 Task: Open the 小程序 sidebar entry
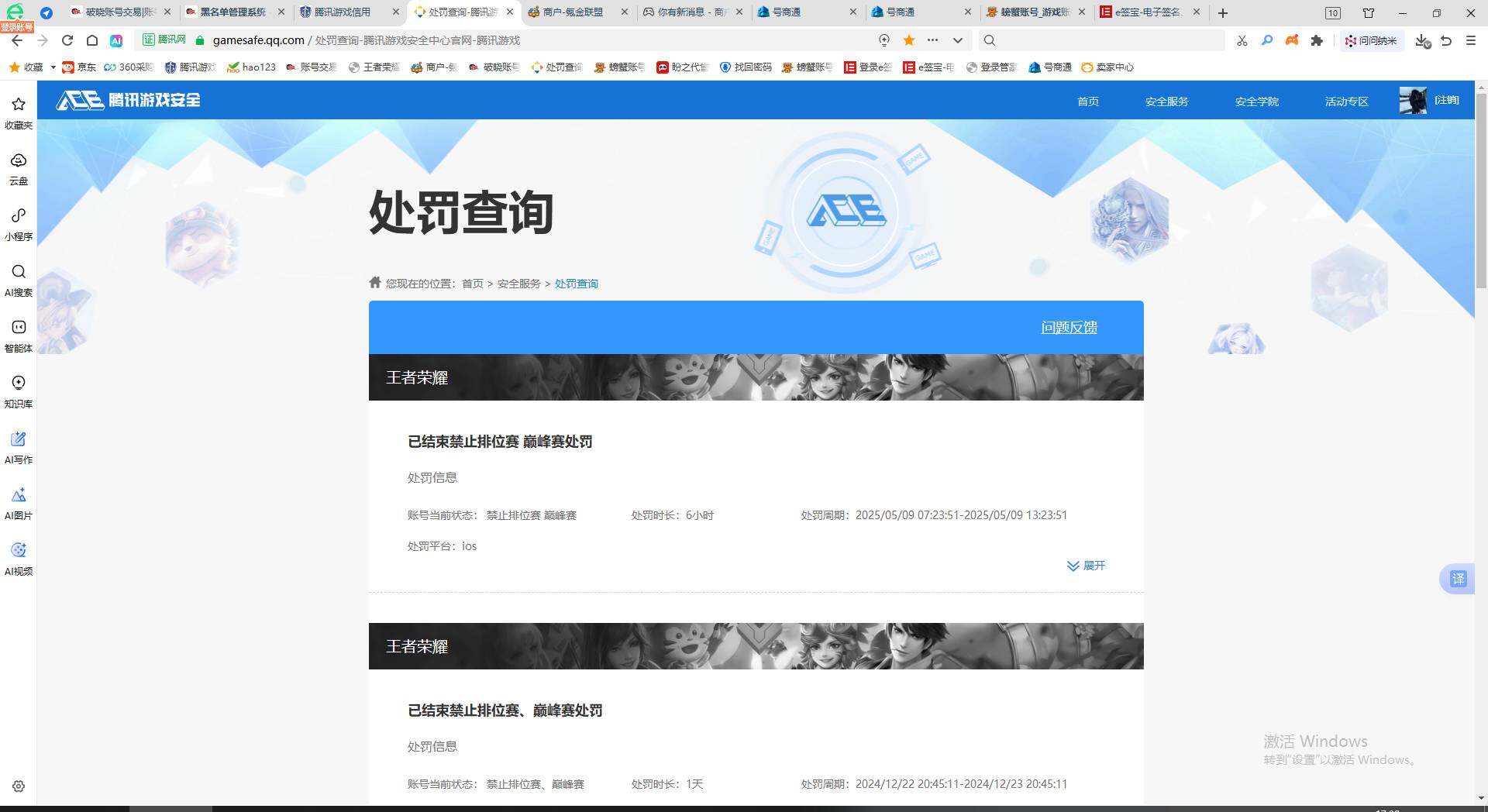(x=18, y=225)
